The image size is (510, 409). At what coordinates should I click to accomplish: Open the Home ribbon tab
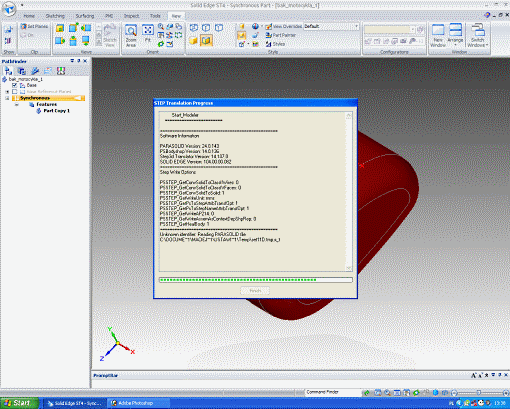pos(29,16)
